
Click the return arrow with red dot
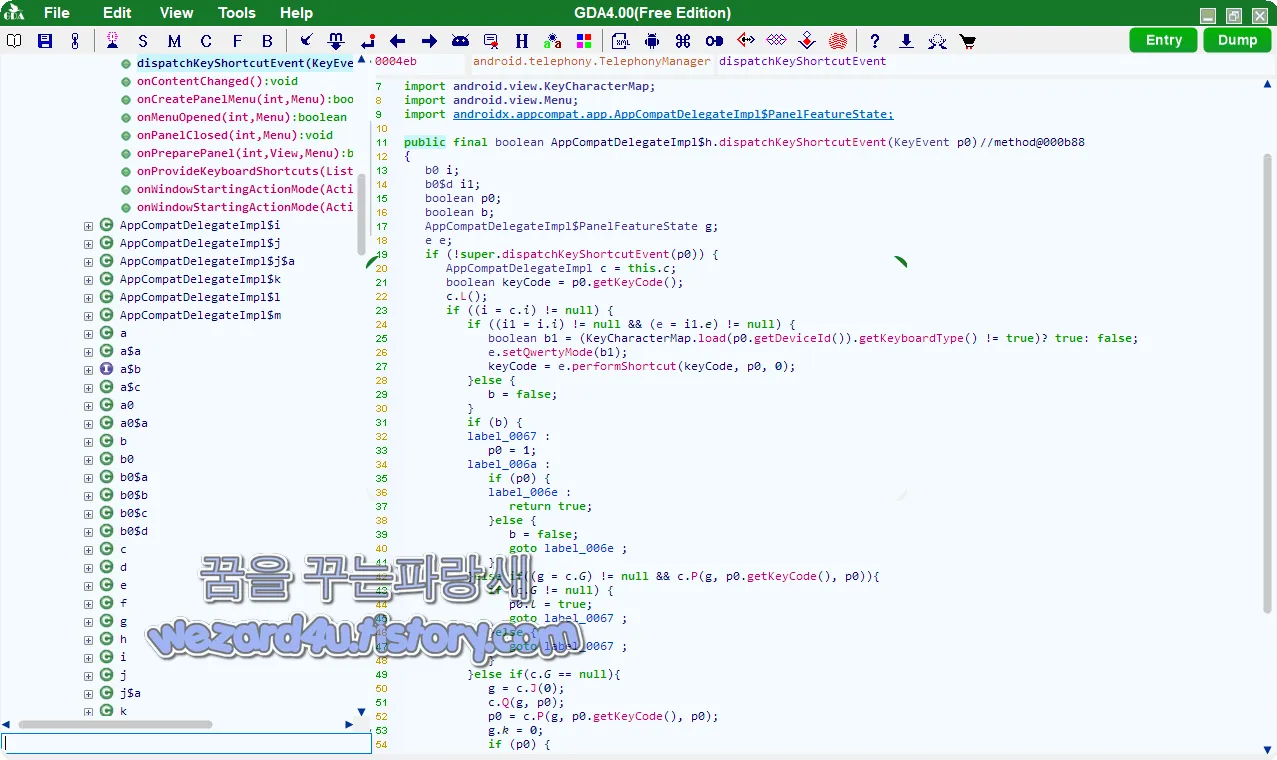(367, 41)
